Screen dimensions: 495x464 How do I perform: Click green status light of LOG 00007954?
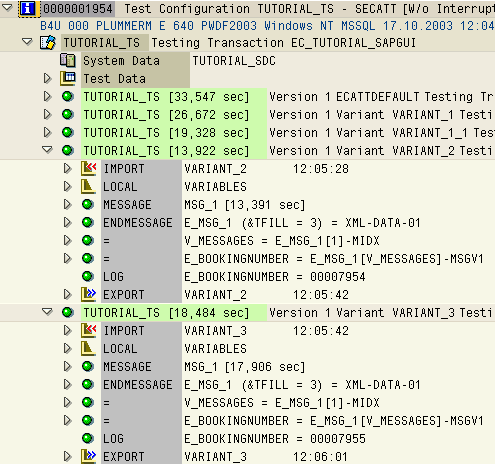(88, 277)
